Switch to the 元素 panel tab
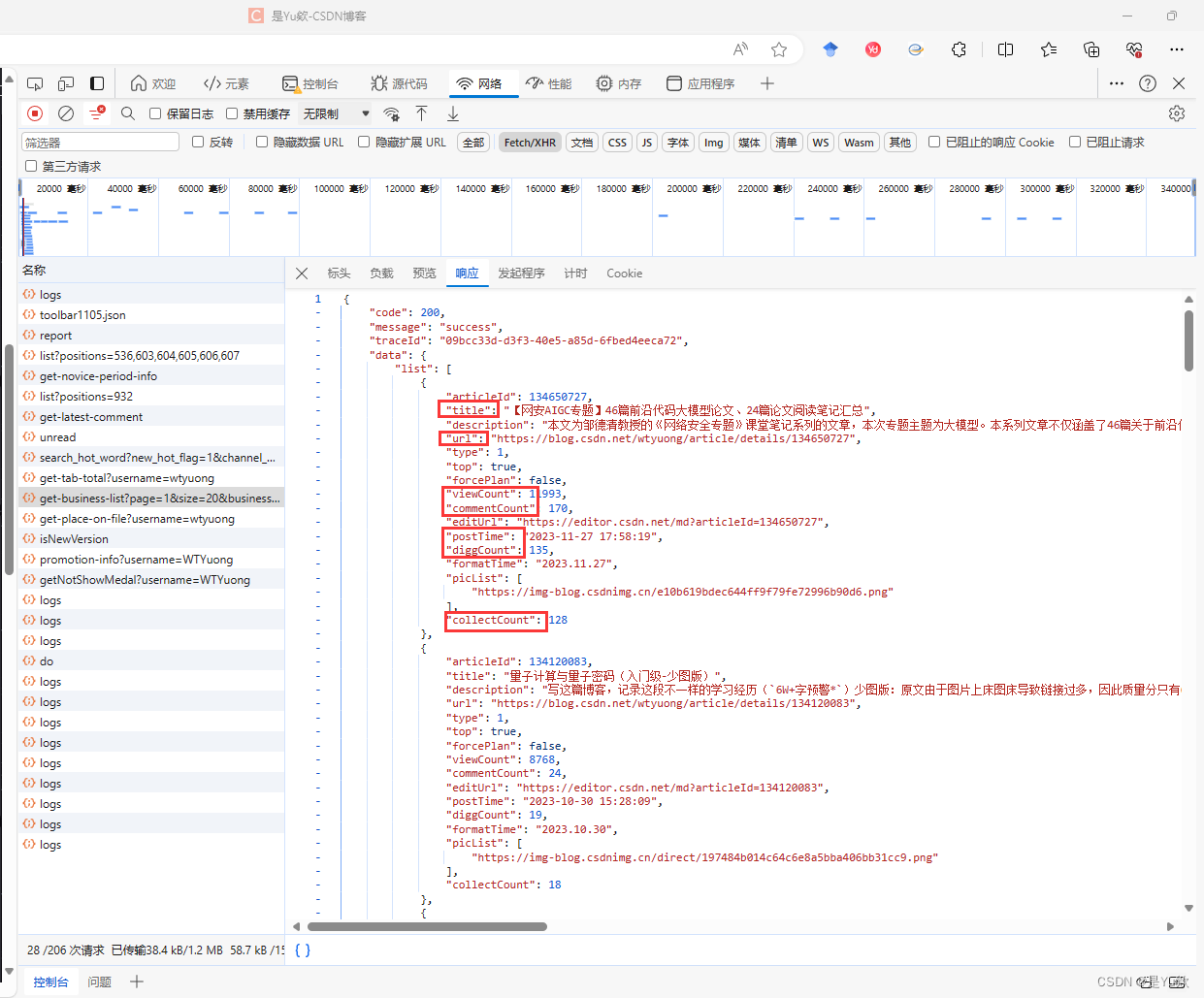Viewport: 1204px width, 998px height. pyautogui.click(x=226, y=83)
